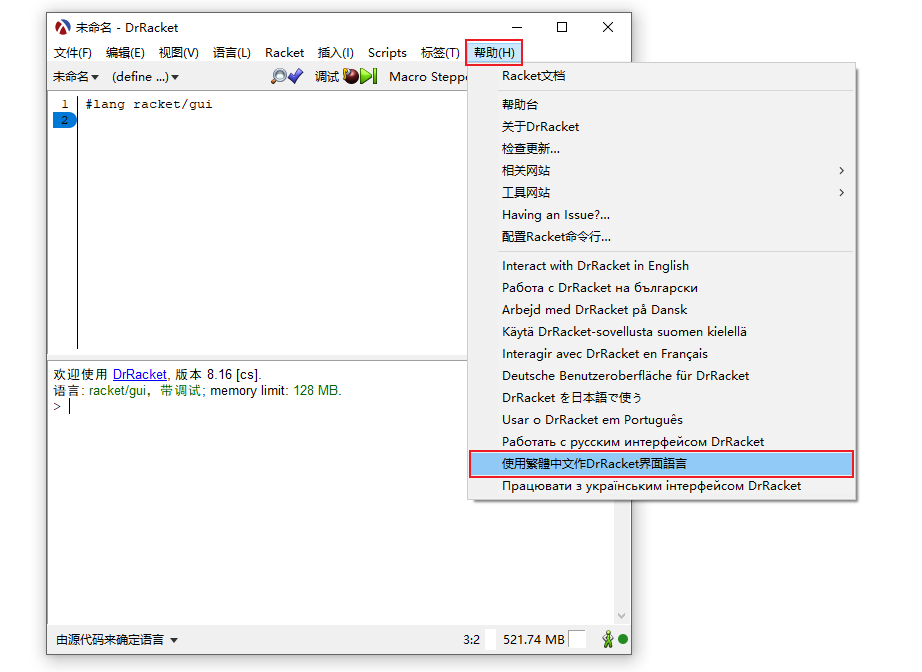922x672 pixels.
Task: Click the interactions scrollbar down arrow
Action: 622,616
